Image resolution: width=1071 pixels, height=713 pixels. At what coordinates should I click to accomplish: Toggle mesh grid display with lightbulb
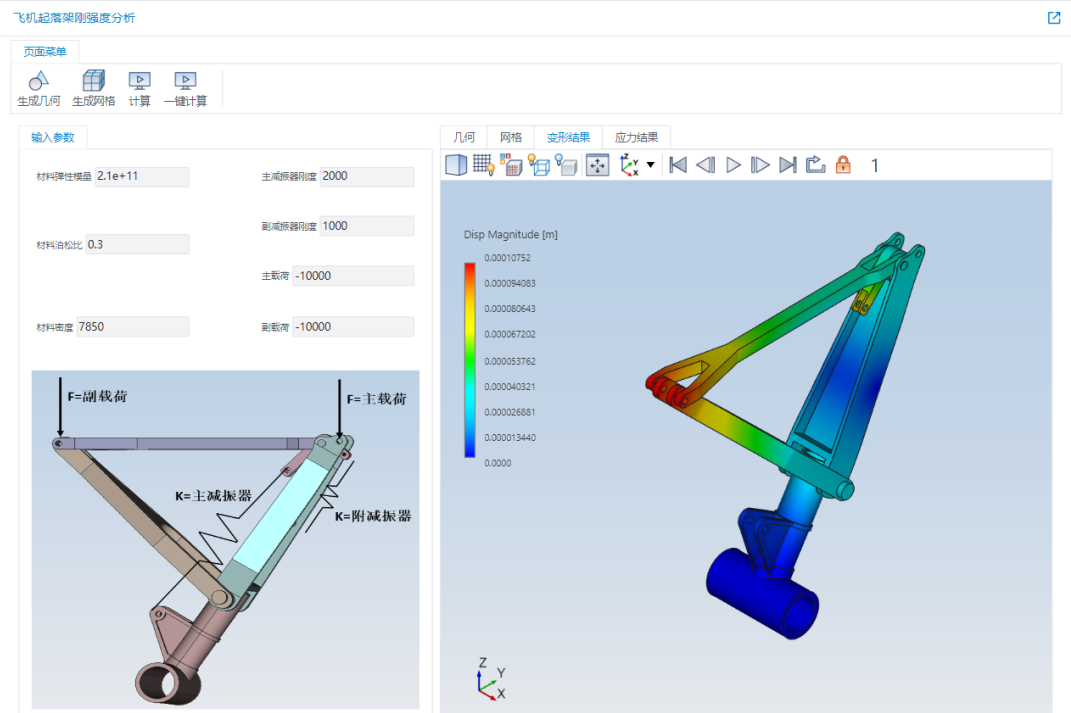click(x=484, y=165)
